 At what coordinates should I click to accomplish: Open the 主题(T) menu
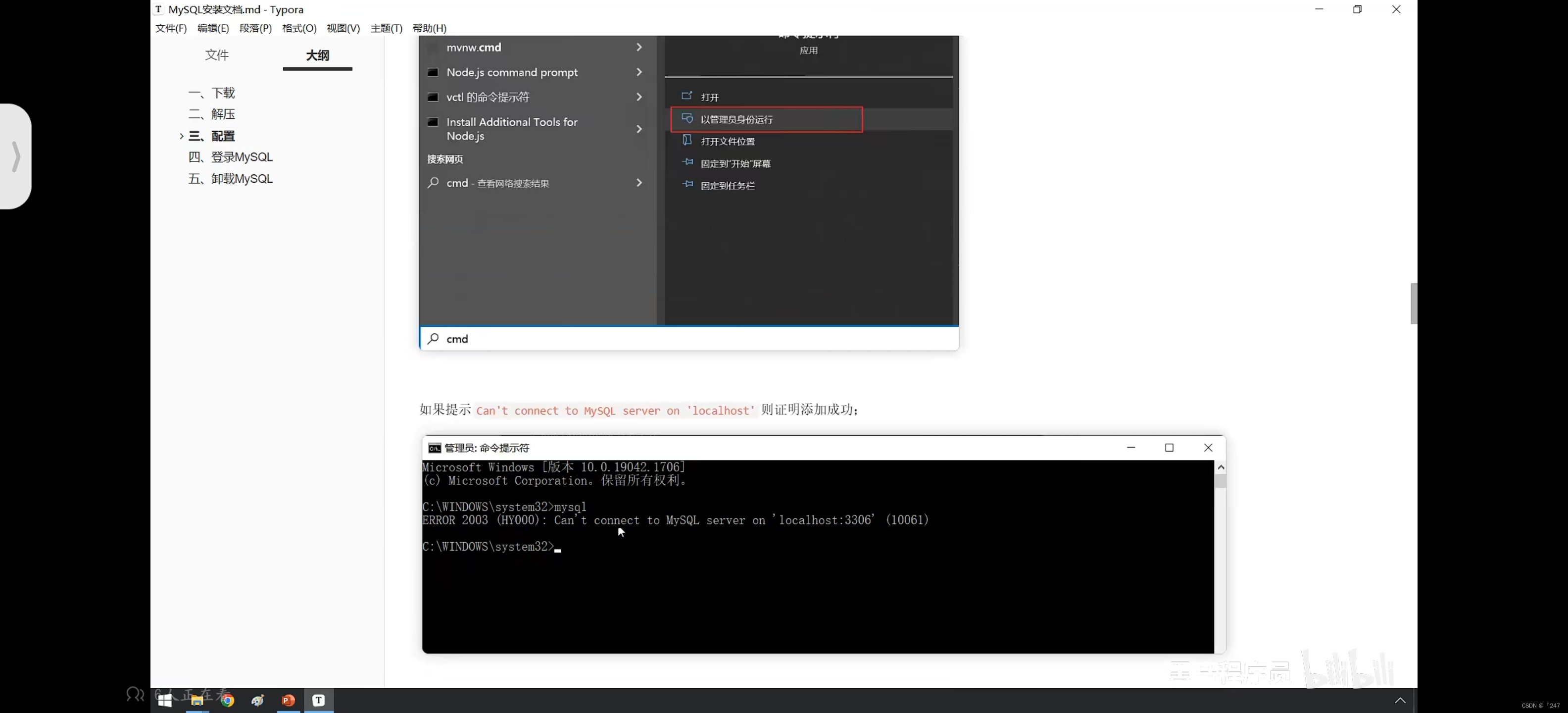[387, 28]
